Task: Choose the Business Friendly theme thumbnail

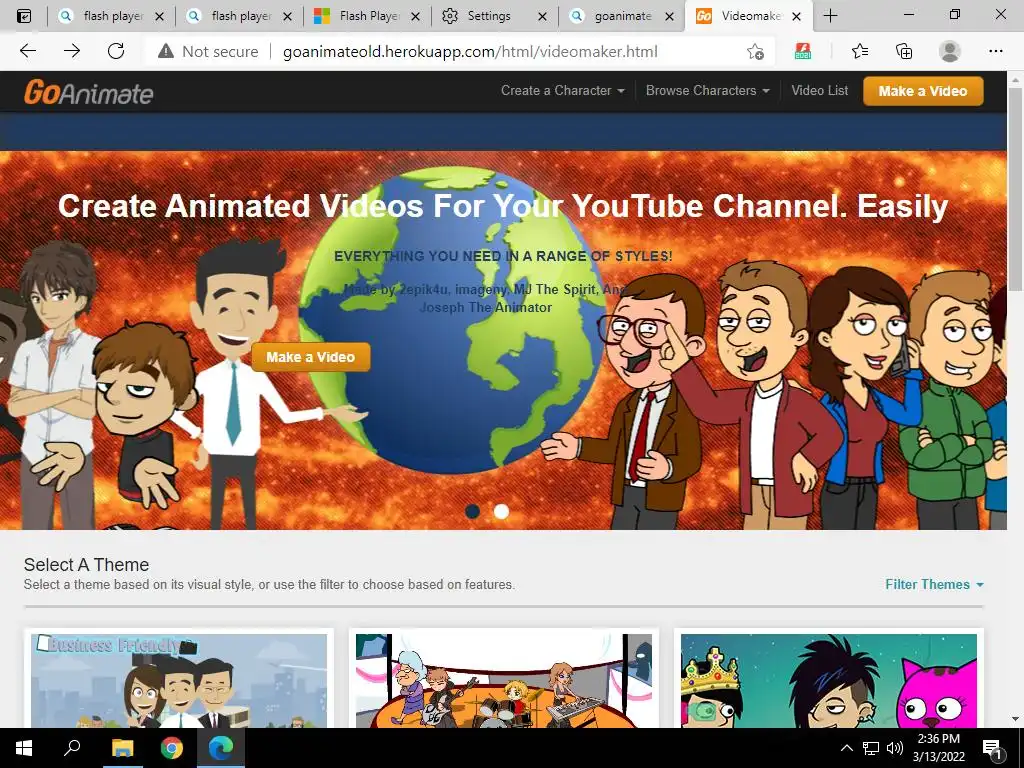Action: point(179,680)
